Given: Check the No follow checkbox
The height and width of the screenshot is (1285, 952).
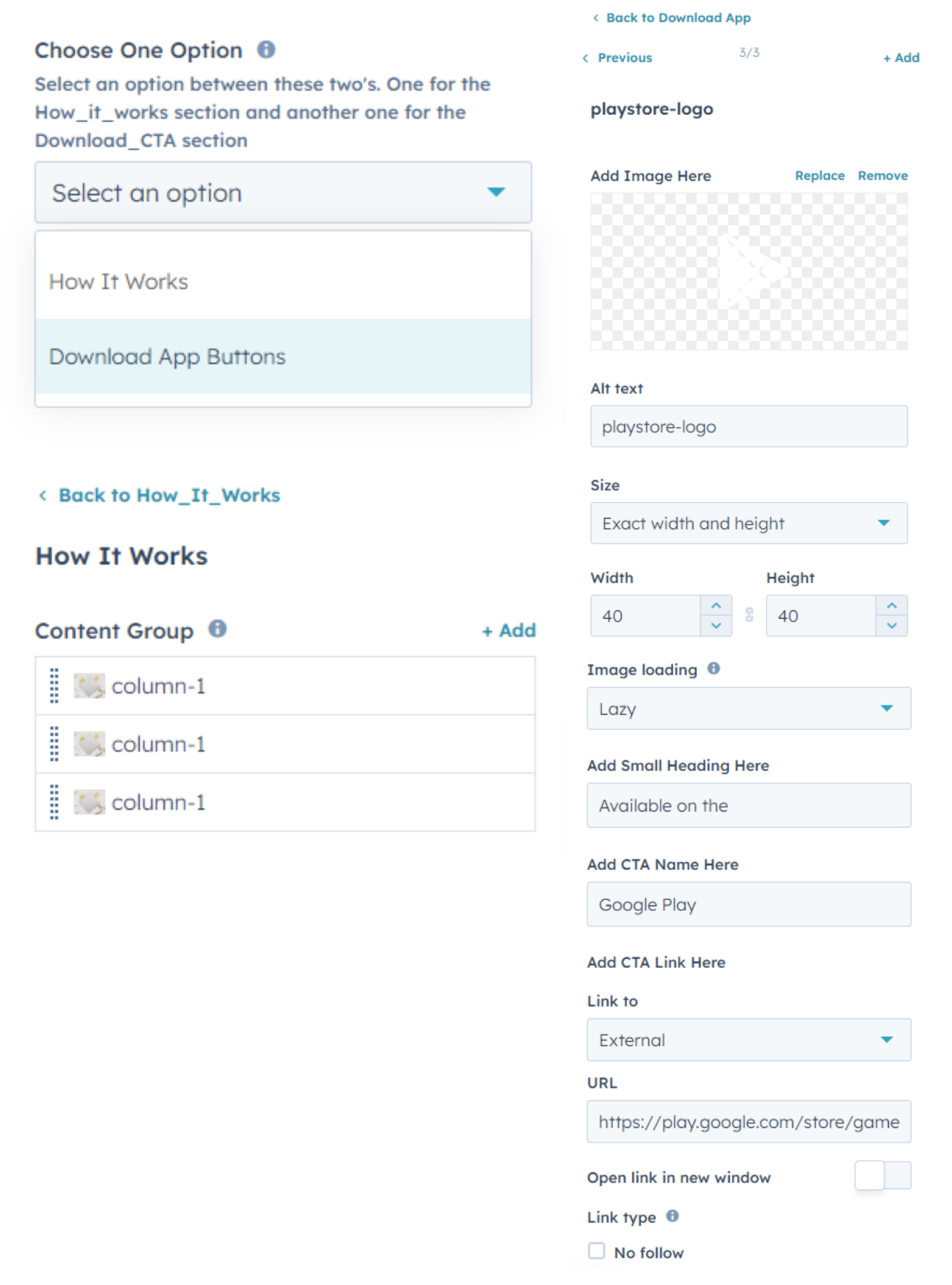Looking at the screenshot, I should [596, 1251].
